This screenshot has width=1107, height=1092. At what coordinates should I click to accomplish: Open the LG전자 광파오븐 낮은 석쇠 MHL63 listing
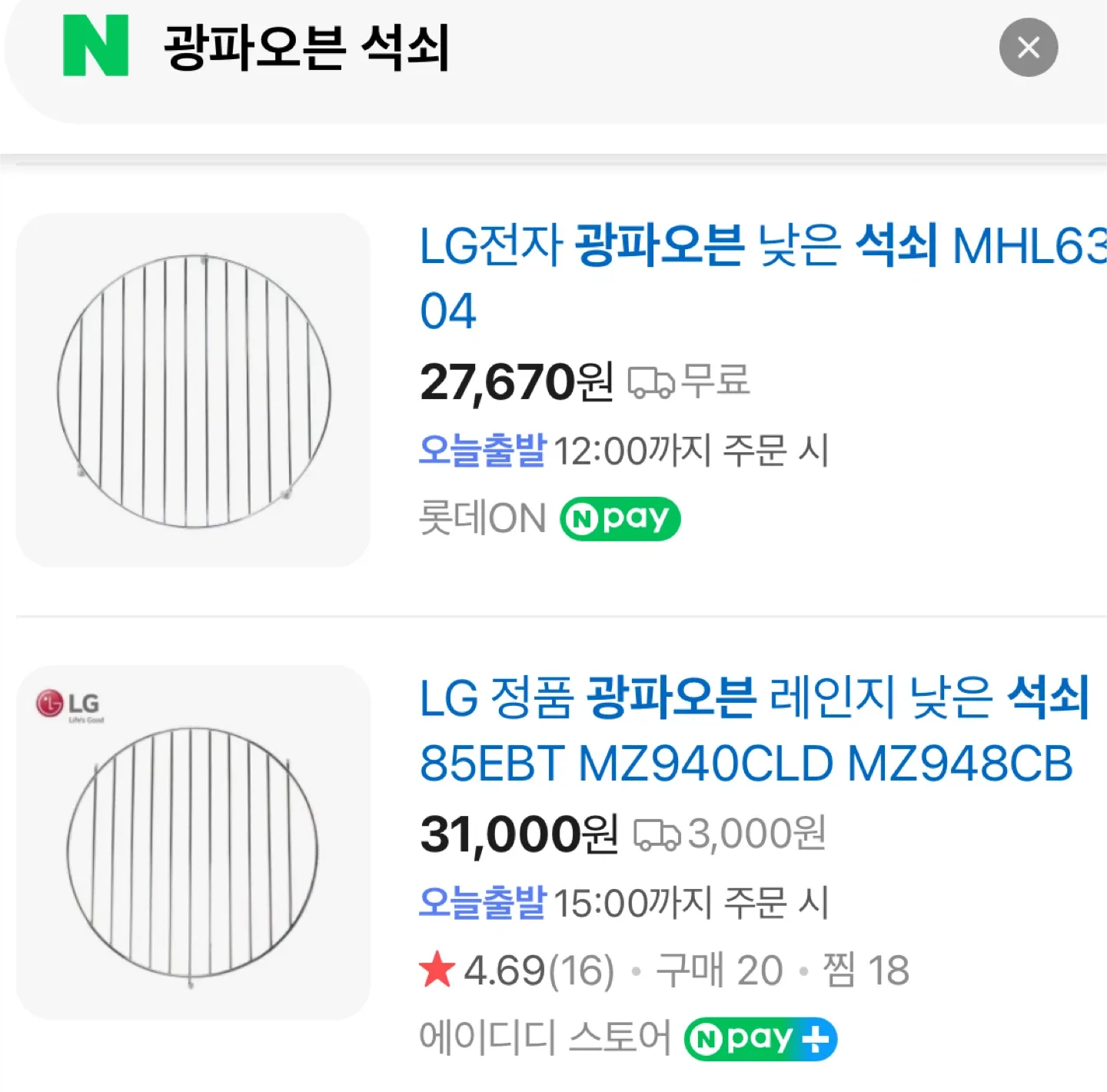tap(761, 248)
